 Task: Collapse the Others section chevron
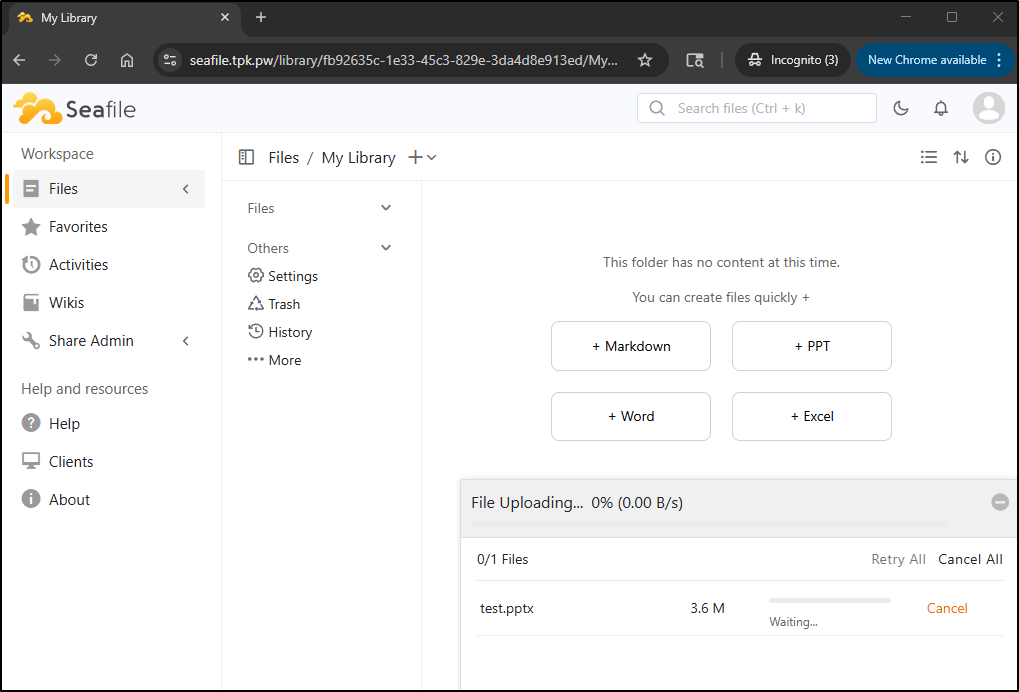click(386, 248)
